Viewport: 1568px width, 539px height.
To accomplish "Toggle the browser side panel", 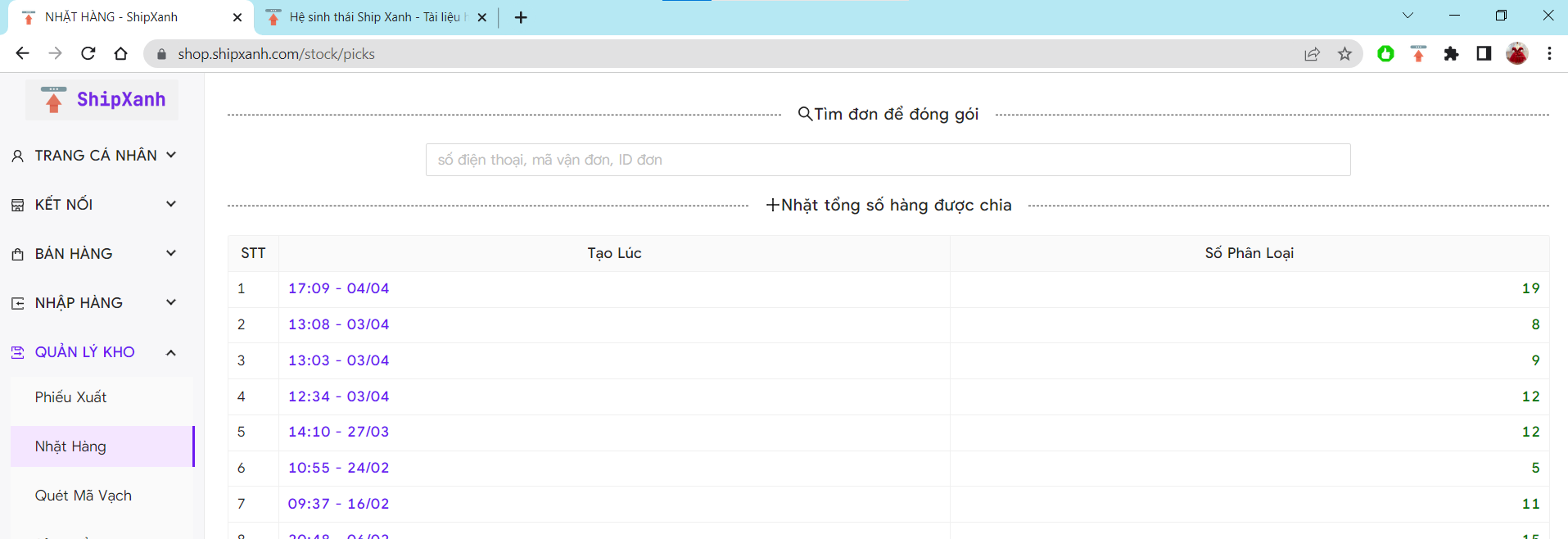I will (x=1484, y=54).
